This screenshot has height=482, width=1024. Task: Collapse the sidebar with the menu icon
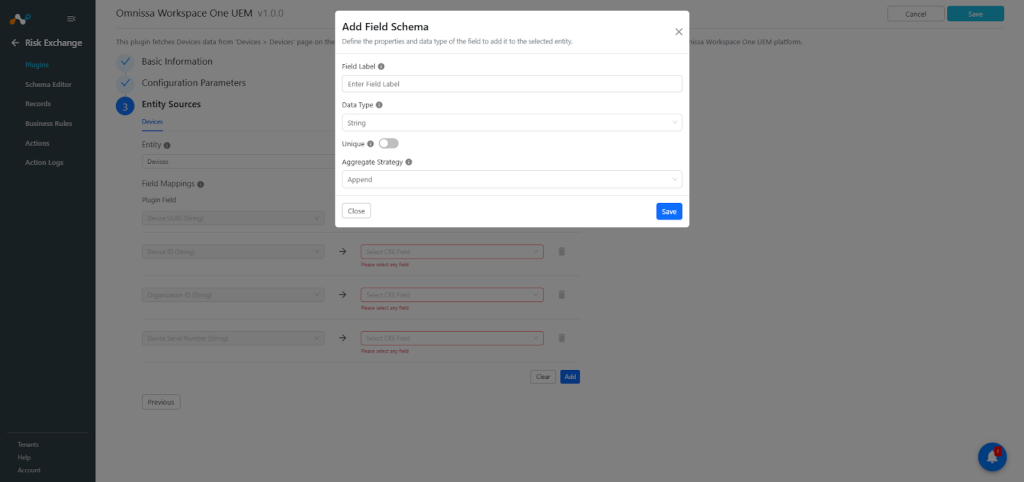coord(71,19)
